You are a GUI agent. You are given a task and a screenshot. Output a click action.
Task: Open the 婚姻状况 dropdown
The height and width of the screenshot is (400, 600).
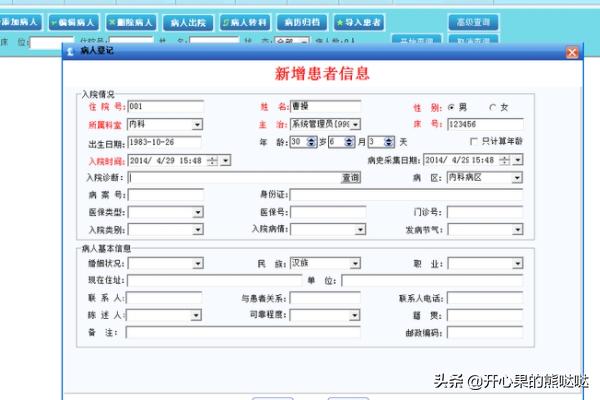tap(197, 264)
